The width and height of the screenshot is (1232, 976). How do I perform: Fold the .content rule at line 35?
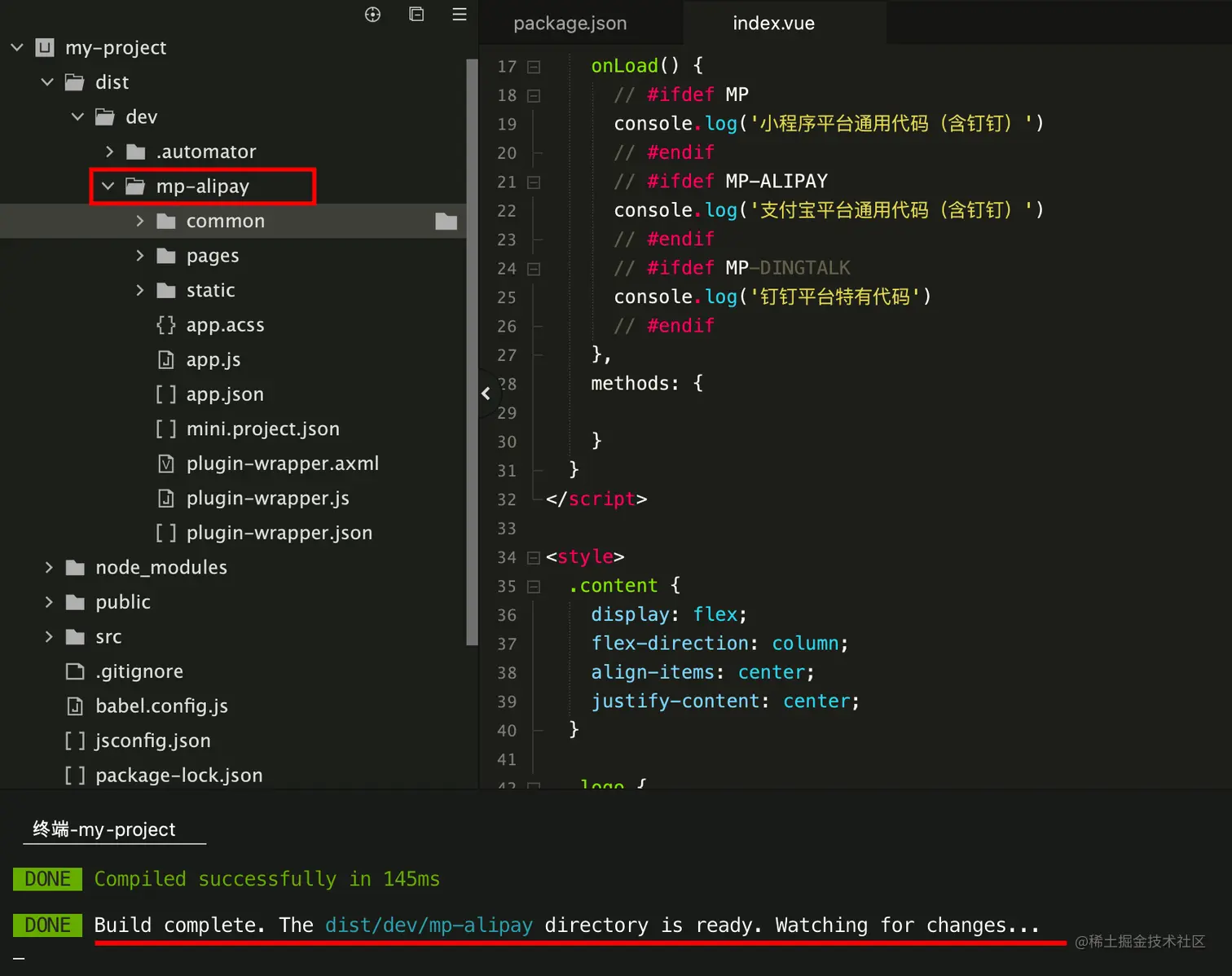click(x=534, y=587)
